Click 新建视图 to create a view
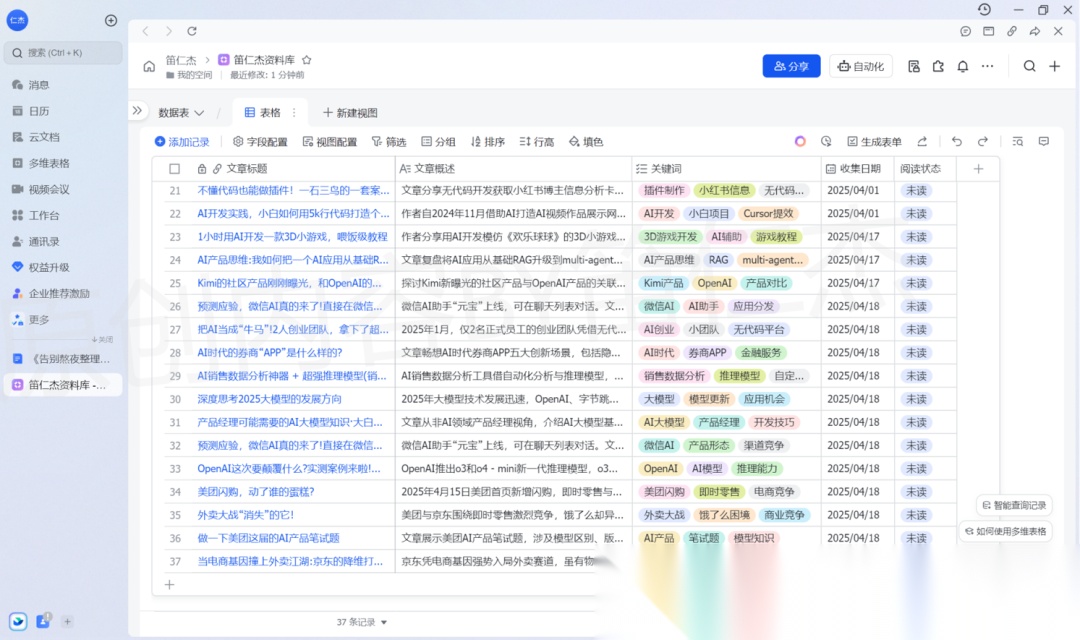Image resolution: width=1080 pixels, height=640 pixels. point(350,112)
